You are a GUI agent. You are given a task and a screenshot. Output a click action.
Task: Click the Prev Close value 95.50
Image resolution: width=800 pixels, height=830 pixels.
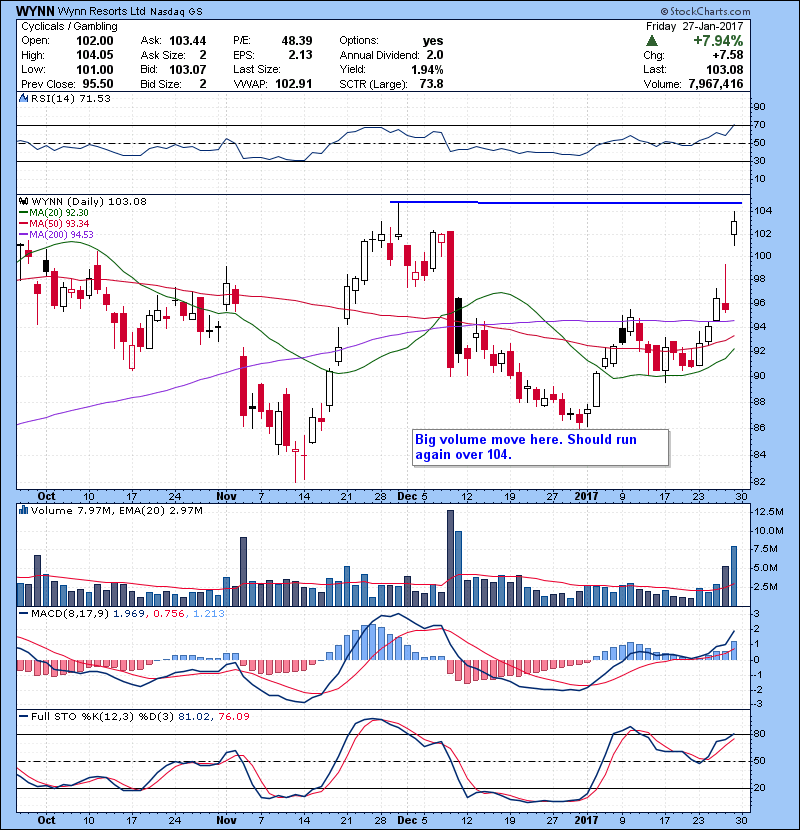coord(98,84)
